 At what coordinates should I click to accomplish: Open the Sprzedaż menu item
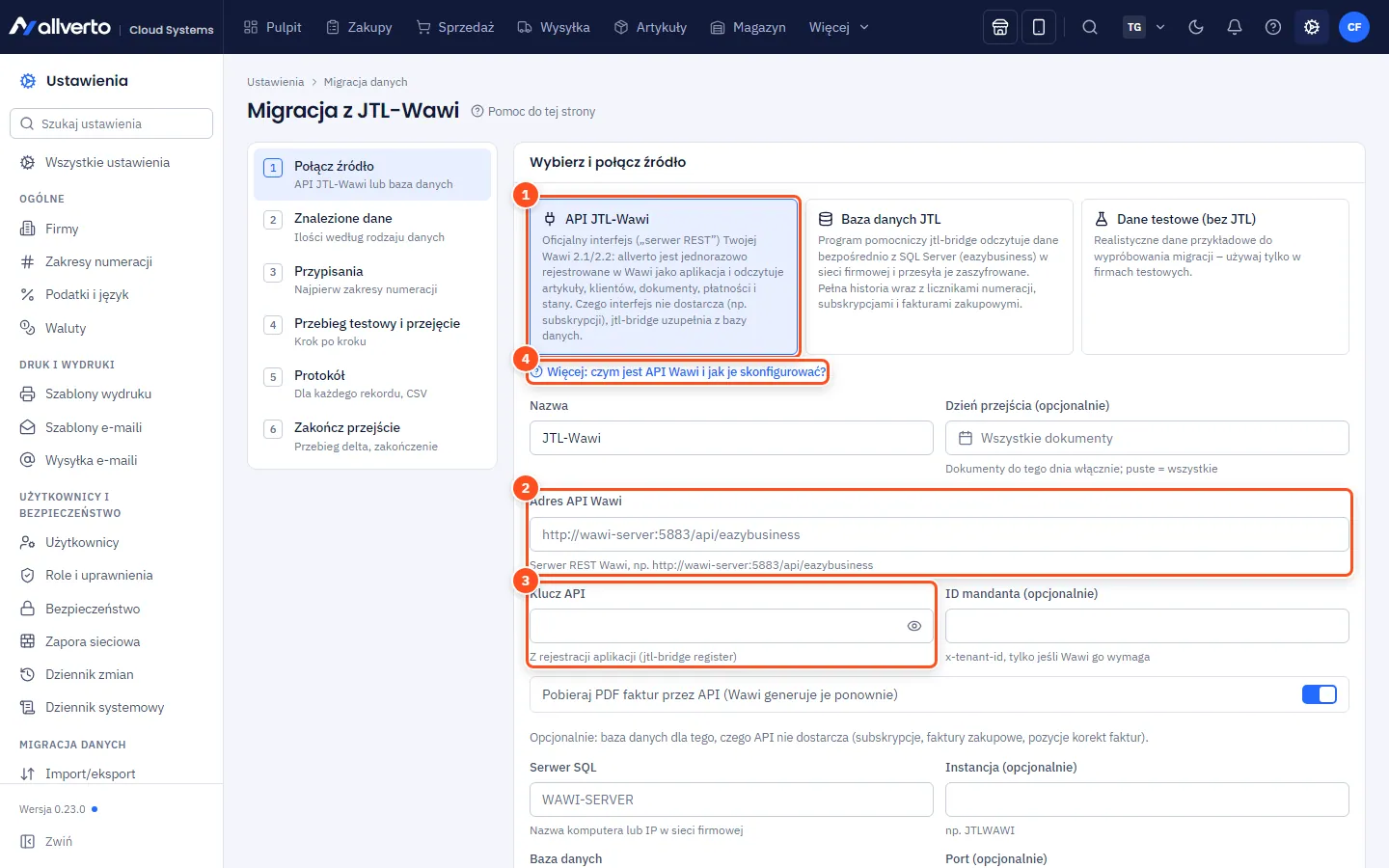tap(455, 27)
